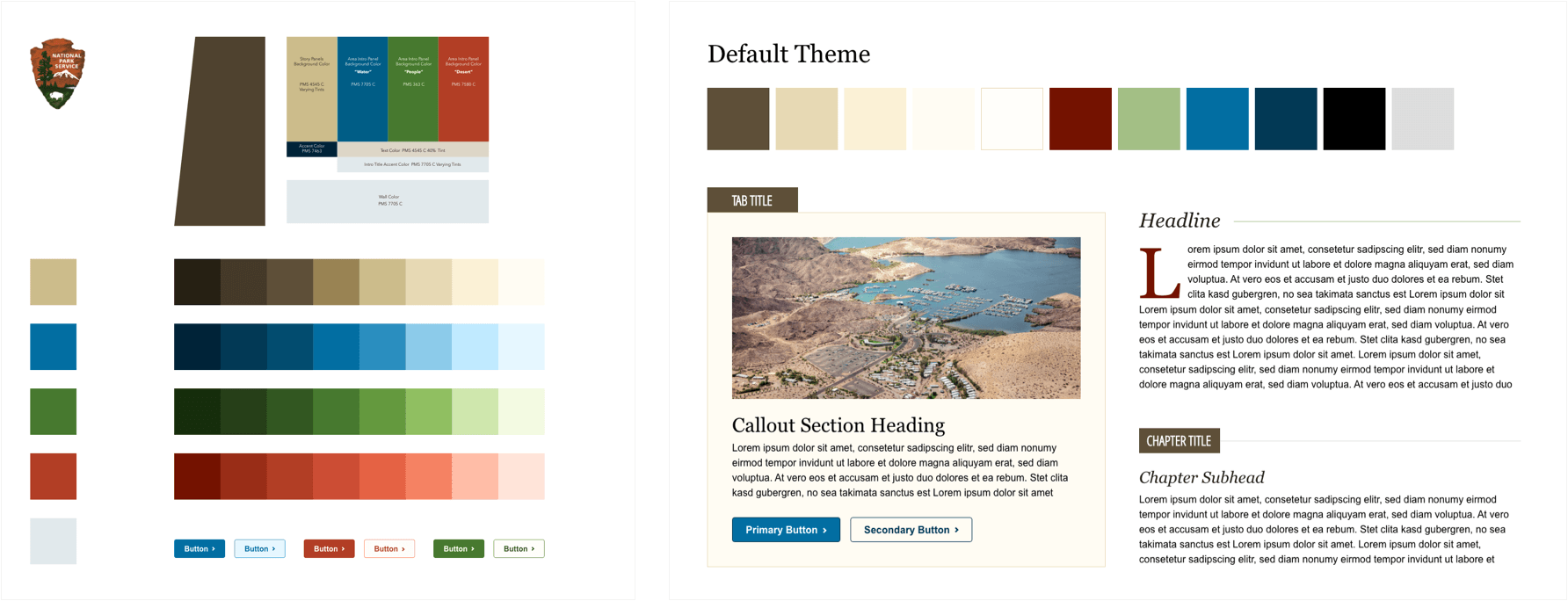Click the red filled Button
Viewport: 1568px width, 601px height.
(x=329, y=549)
